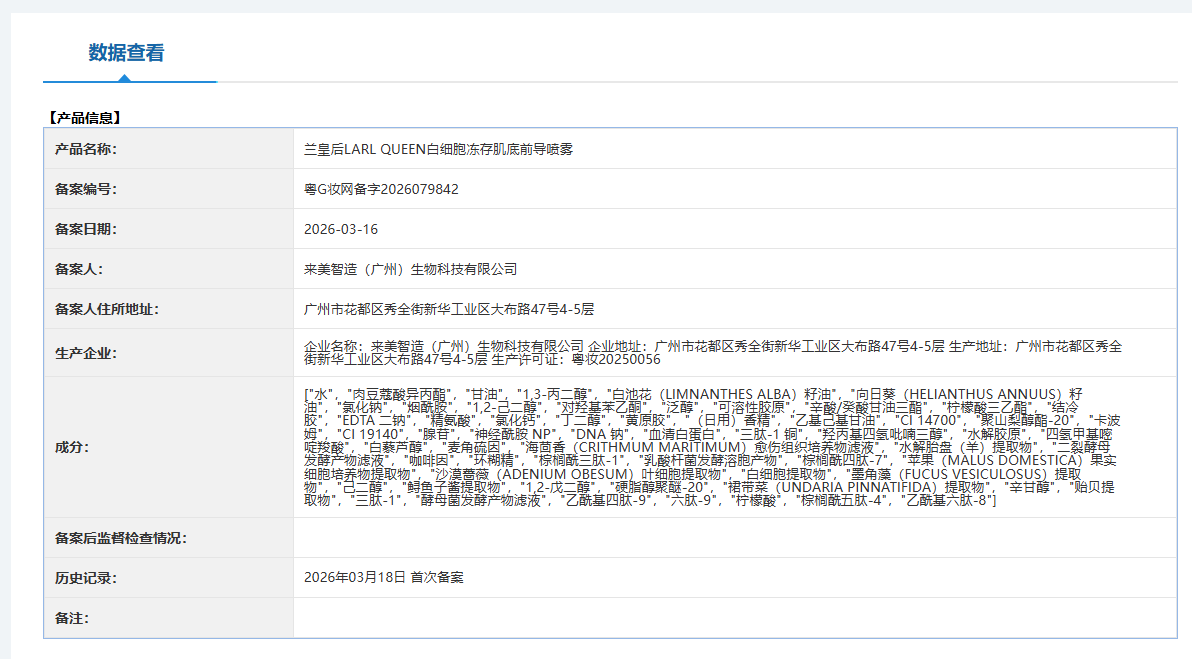Image resolution: width=1192 pixels, height=659 pixels.
Task: Click the 【产品信息】 section heading
Action: tap(84, 118)
